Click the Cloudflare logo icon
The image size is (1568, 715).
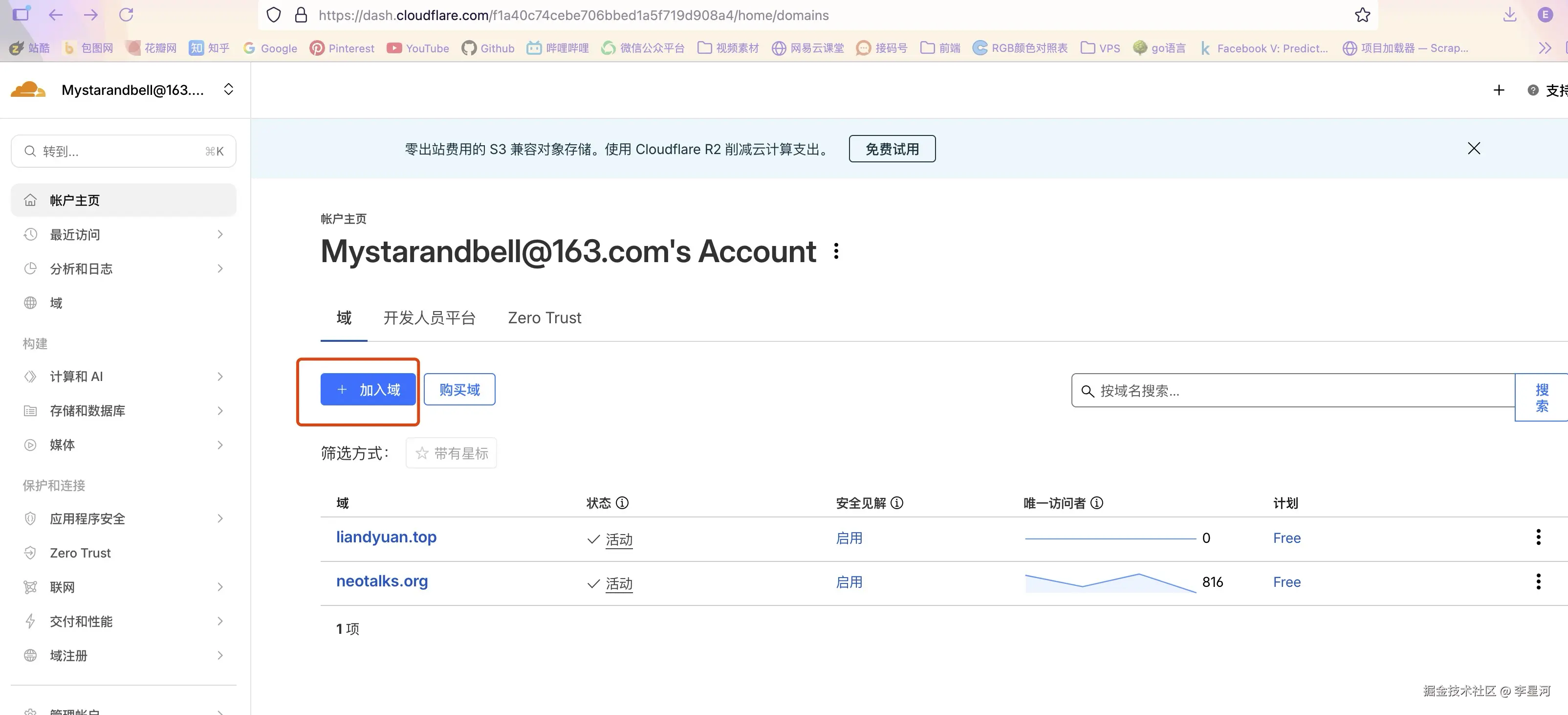pyautogui.click(x=28, y=89)
